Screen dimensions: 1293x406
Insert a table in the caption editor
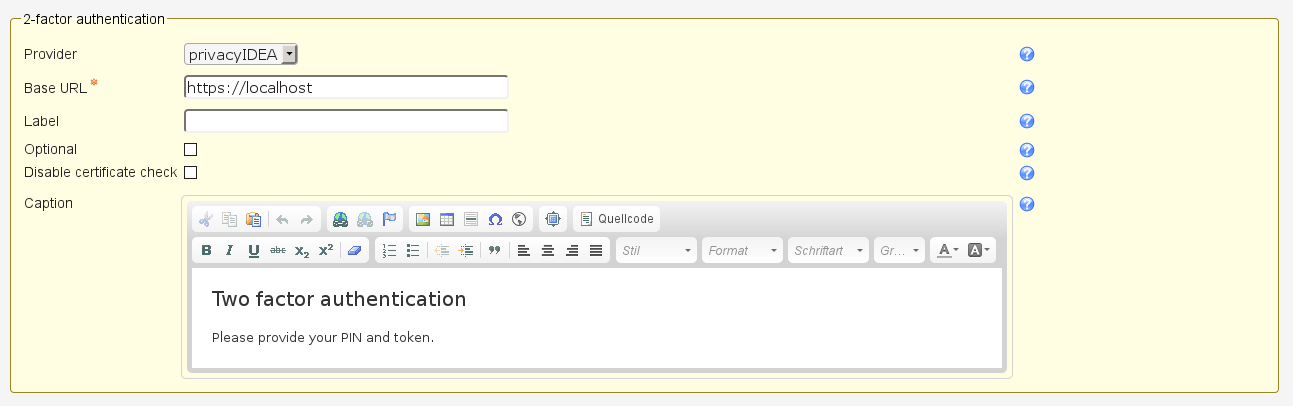click(x=447, y=219)
